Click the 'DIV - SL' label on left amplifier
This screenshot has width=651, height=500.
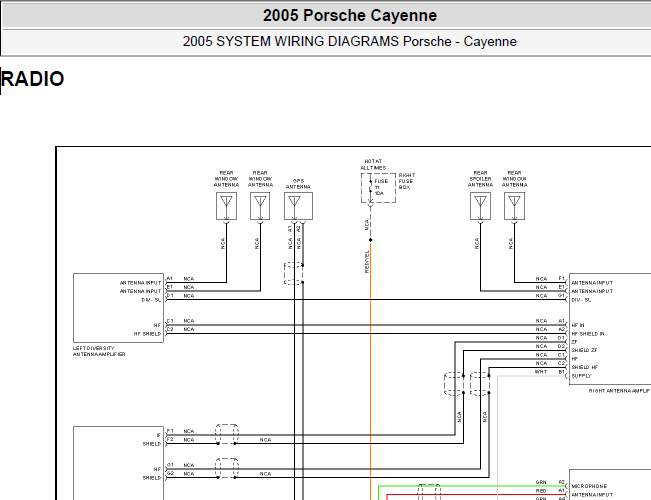[151, 300]
